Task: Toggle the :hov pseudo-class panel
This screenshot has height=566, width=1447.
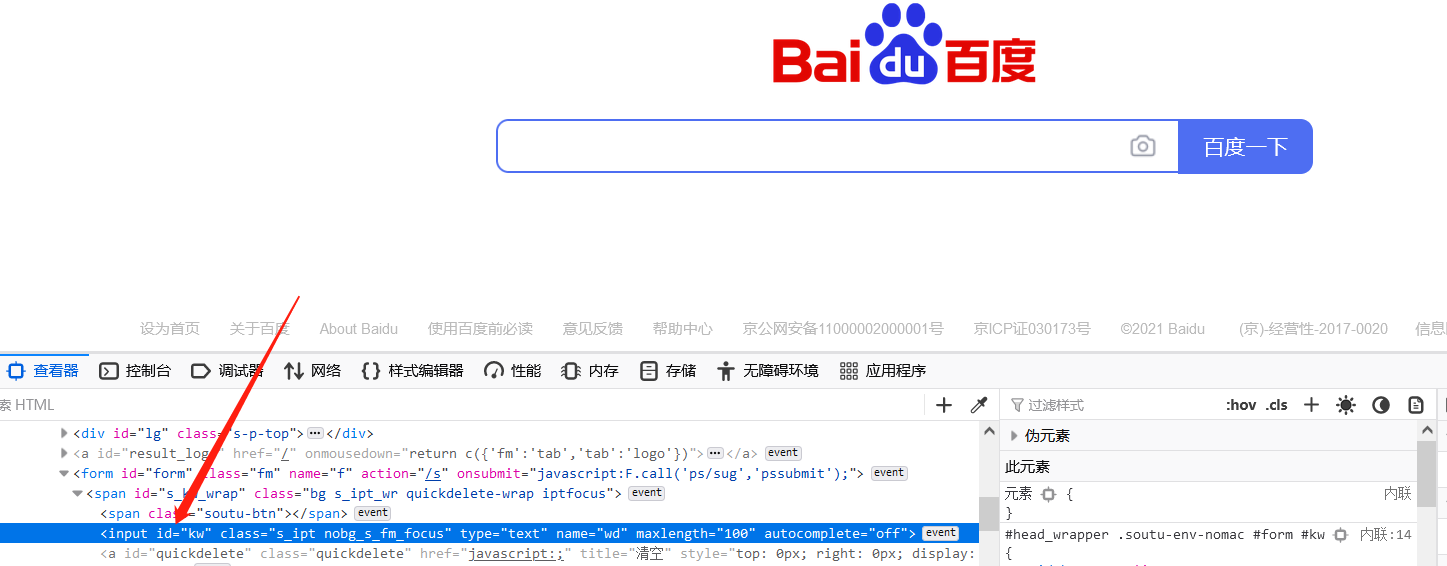Action: 1241,405
